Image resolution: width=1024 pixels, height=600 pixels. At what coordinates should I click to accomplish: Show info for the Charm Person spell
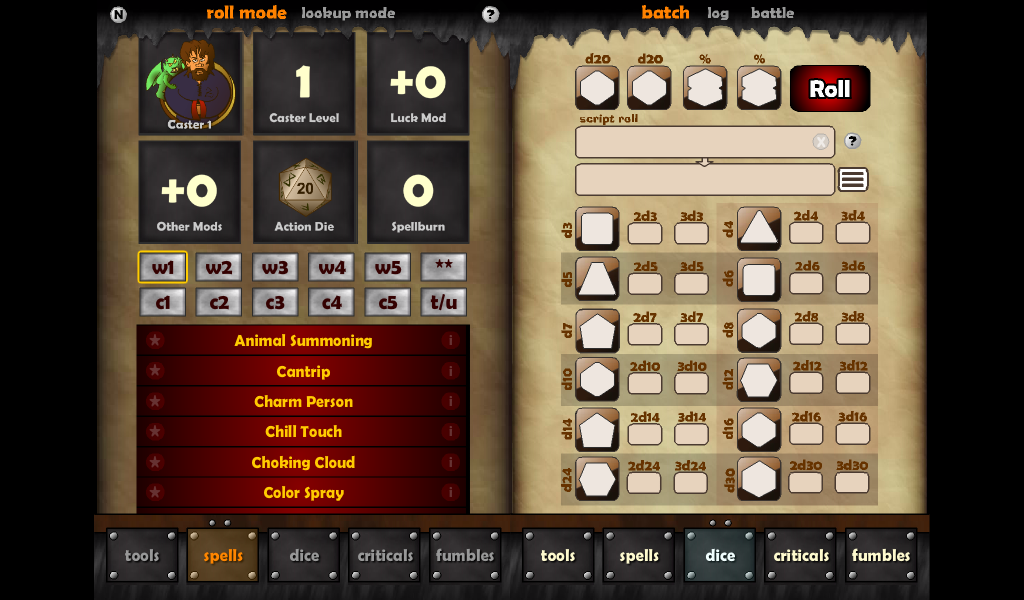pos(450,401)
